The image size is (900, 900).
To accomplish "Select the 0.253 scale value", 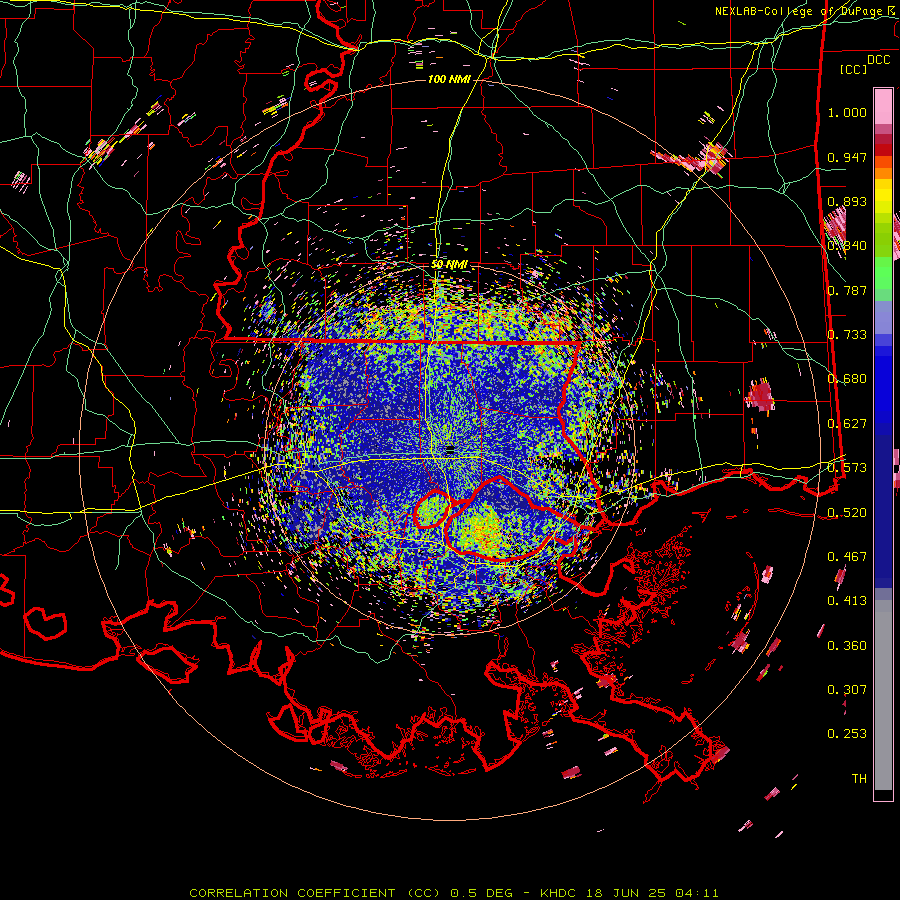I will tap(847, 734).
